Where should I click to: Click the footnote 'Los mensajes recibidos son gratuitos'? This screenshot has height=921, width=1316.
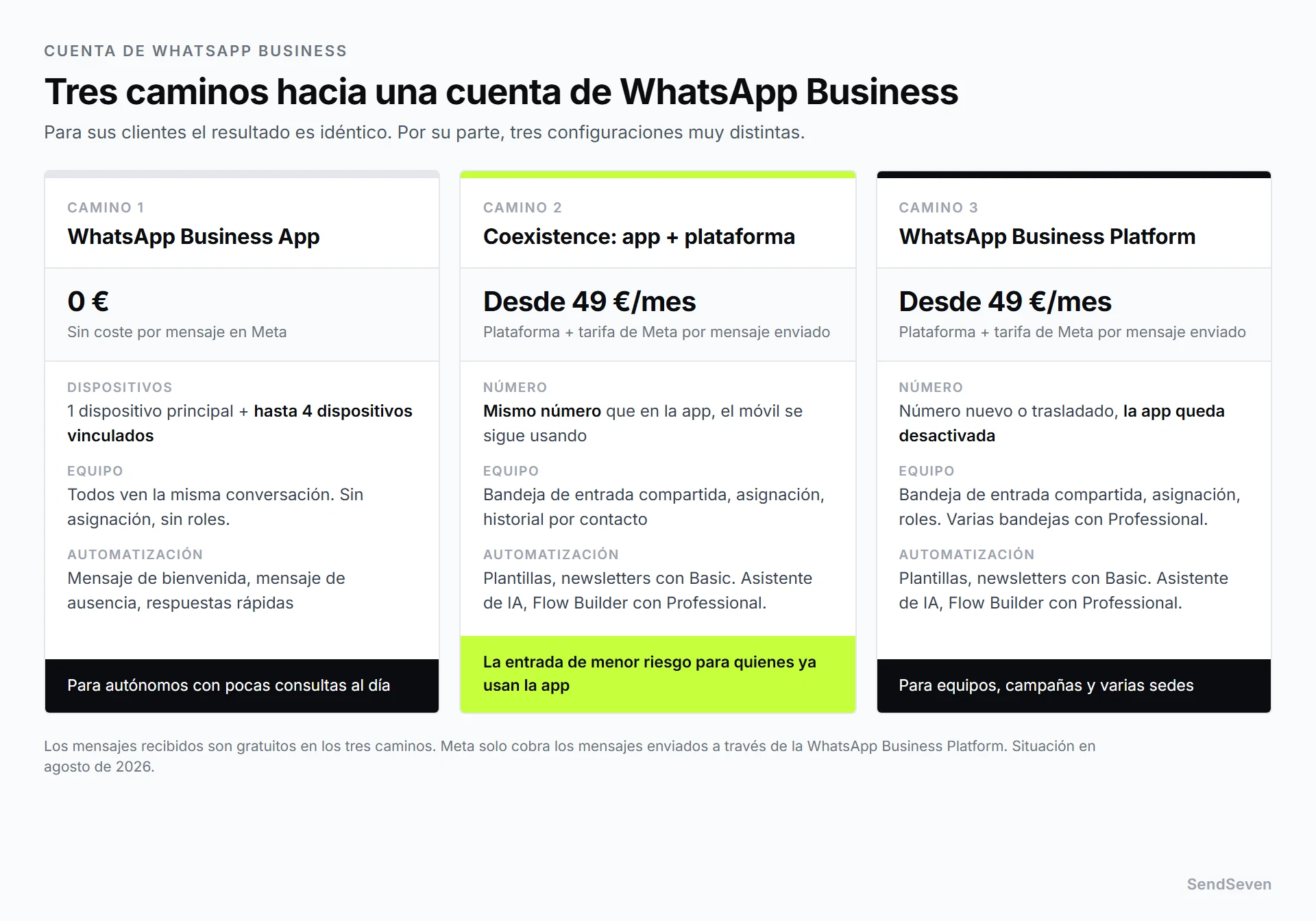(570, 757)
